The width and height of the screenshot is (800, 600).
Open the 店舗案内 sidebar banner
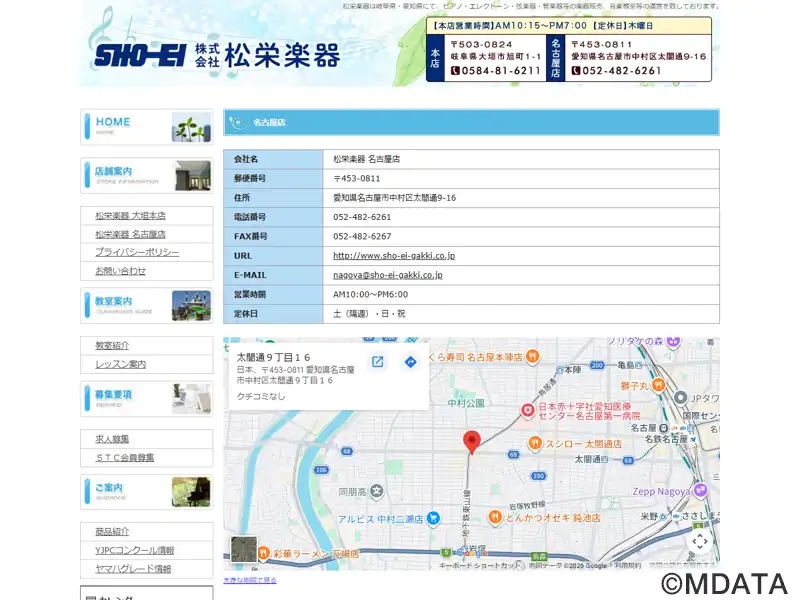tap(146, 176)
